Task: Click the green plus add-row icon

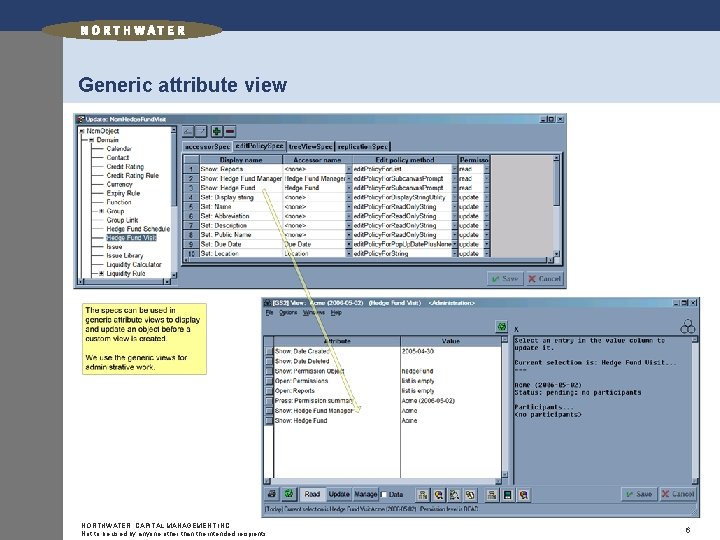Action: click(x=217, y=131)
